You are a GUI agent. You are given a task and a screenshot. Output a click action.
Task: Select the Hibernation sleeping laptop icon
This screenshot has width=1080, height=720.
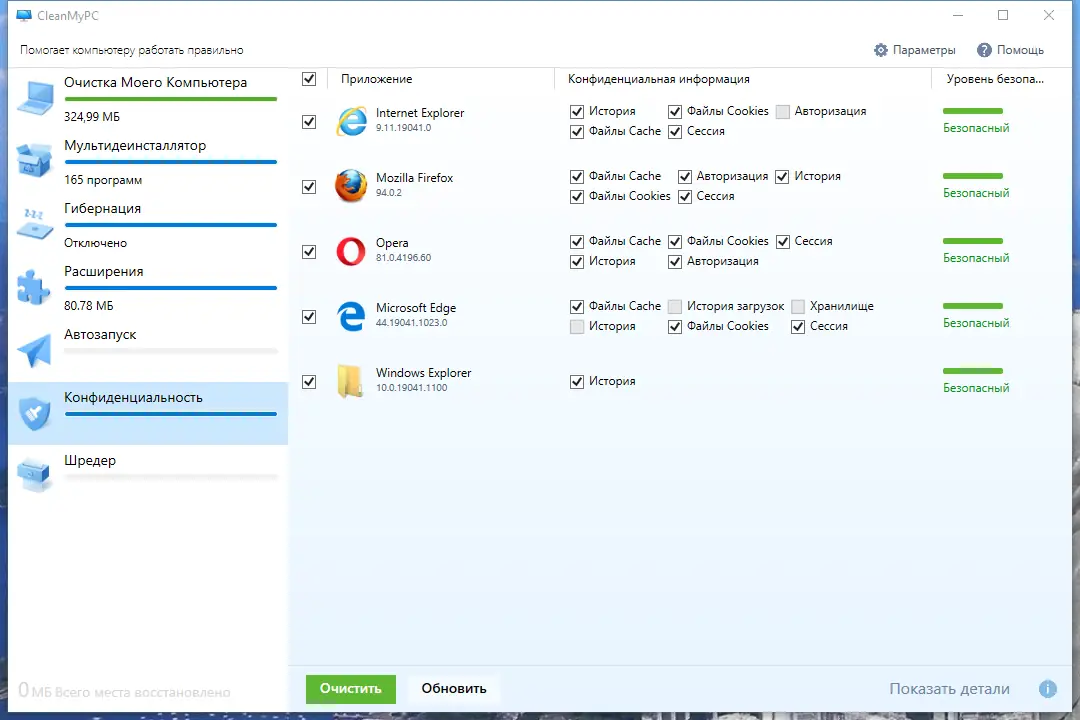tap(34, 223)
